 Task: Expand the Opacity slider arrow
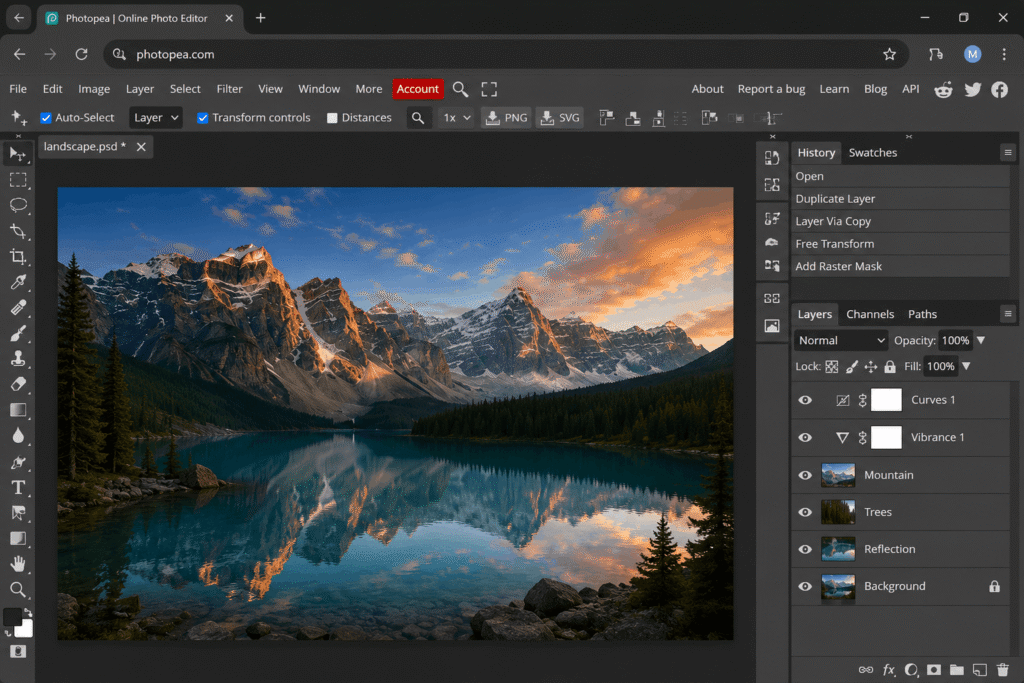(981, 340)
